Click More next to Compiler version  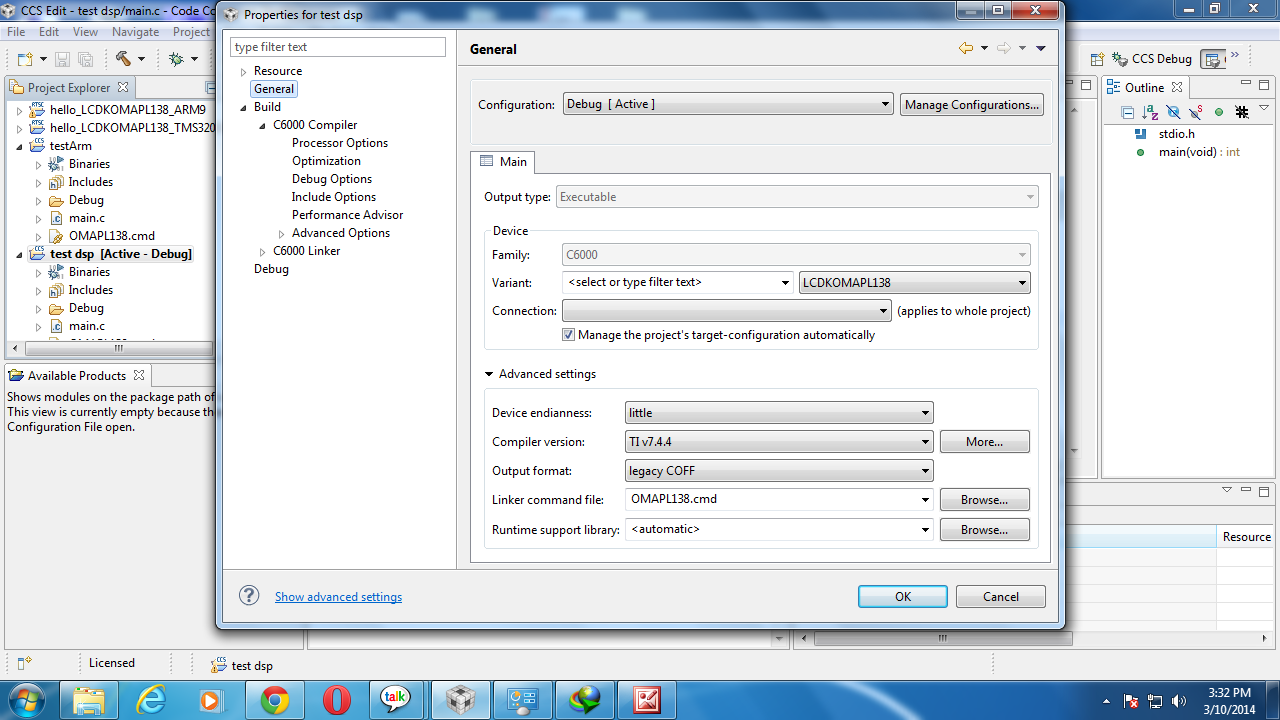click(985, 442)
